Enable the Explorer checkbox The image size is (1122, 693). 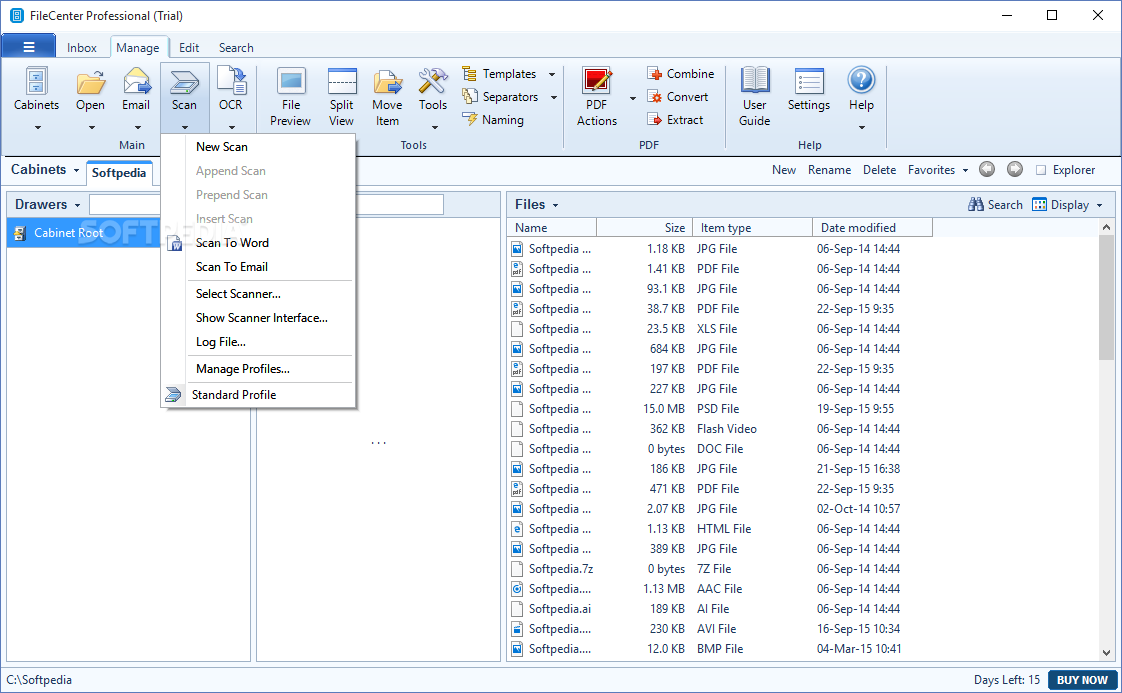pyautogui.click(x=1041, y=170)
